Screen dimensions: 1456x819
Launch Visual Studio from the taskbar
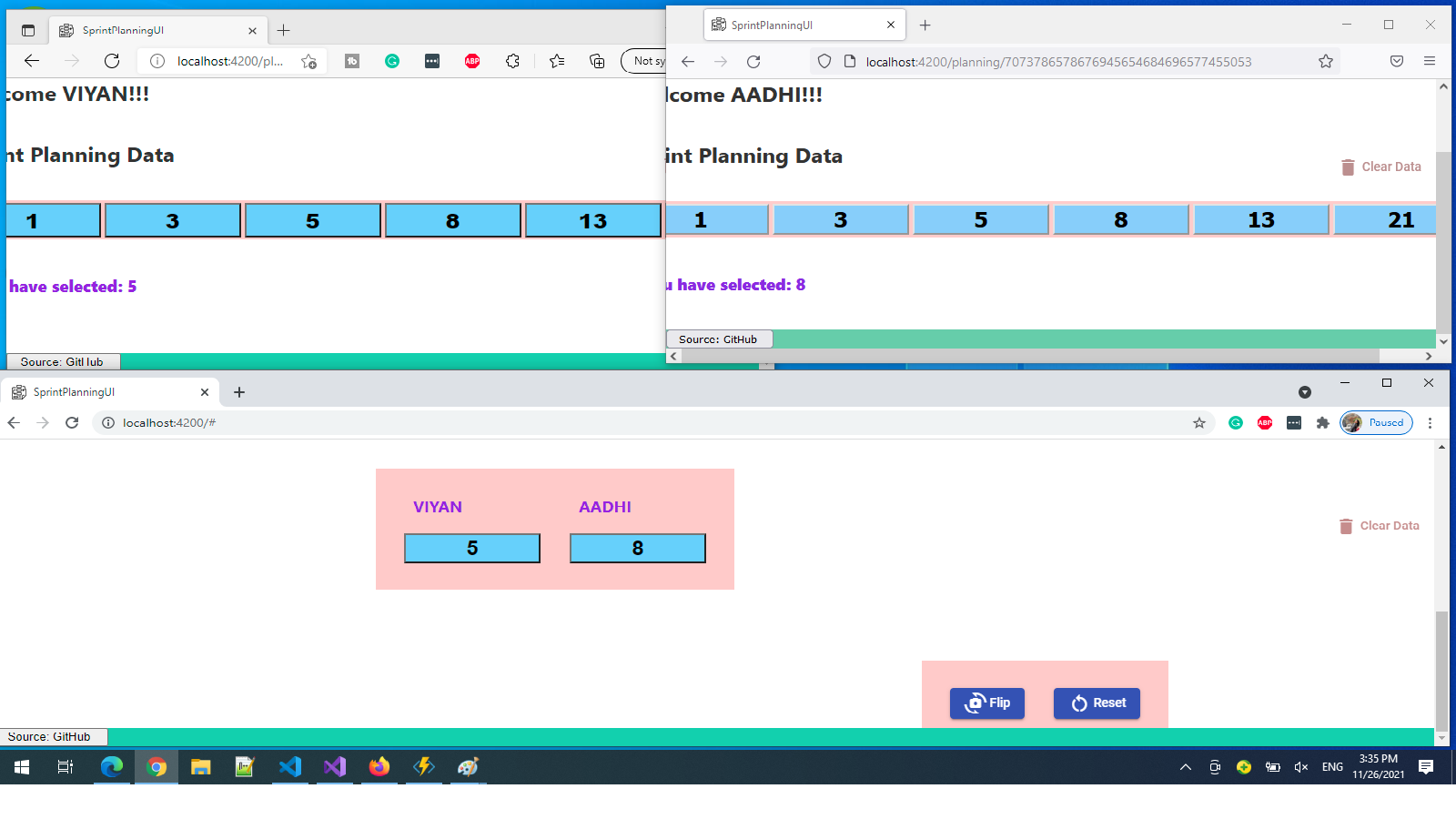[334, 767]
